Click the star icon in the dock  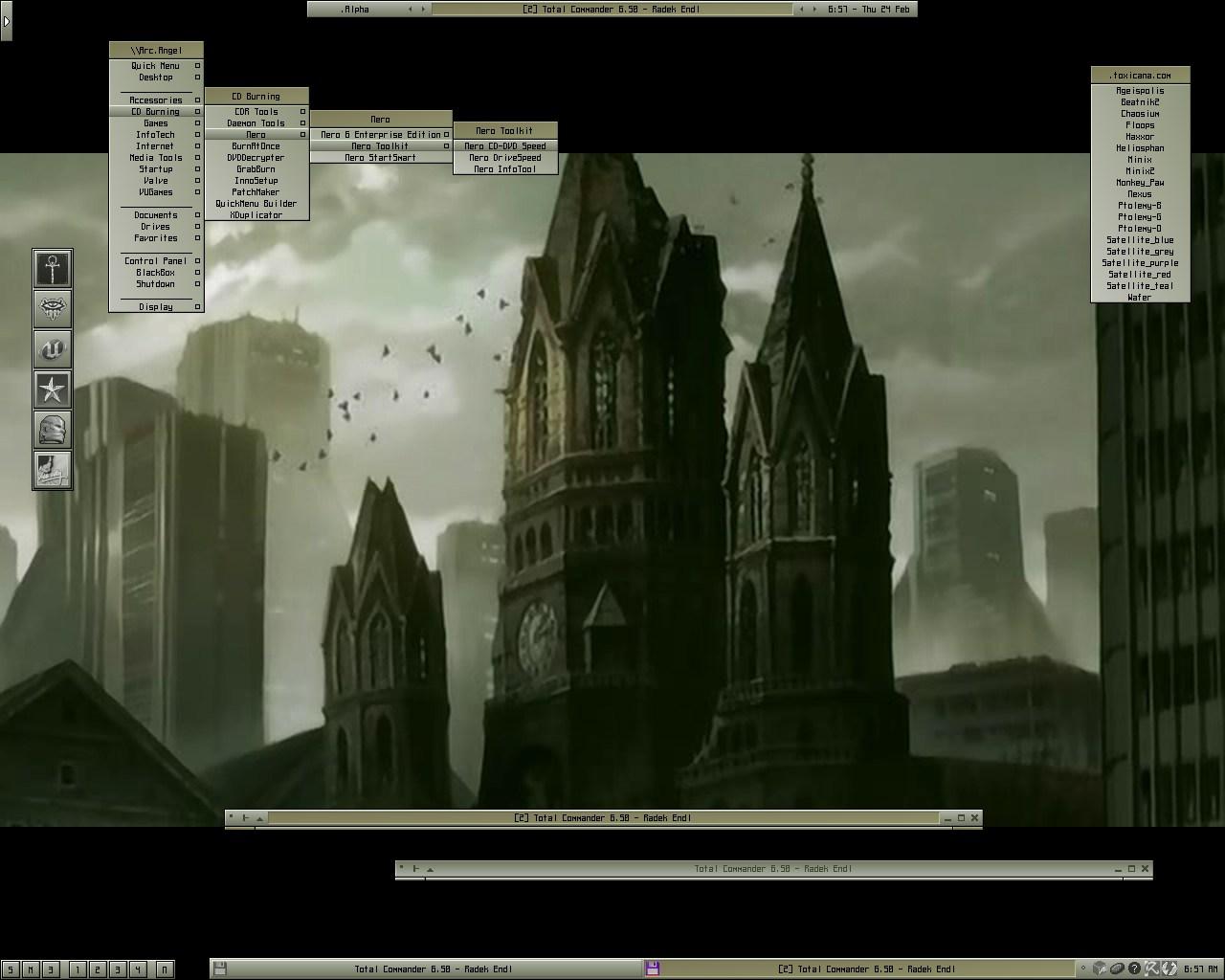53,390
